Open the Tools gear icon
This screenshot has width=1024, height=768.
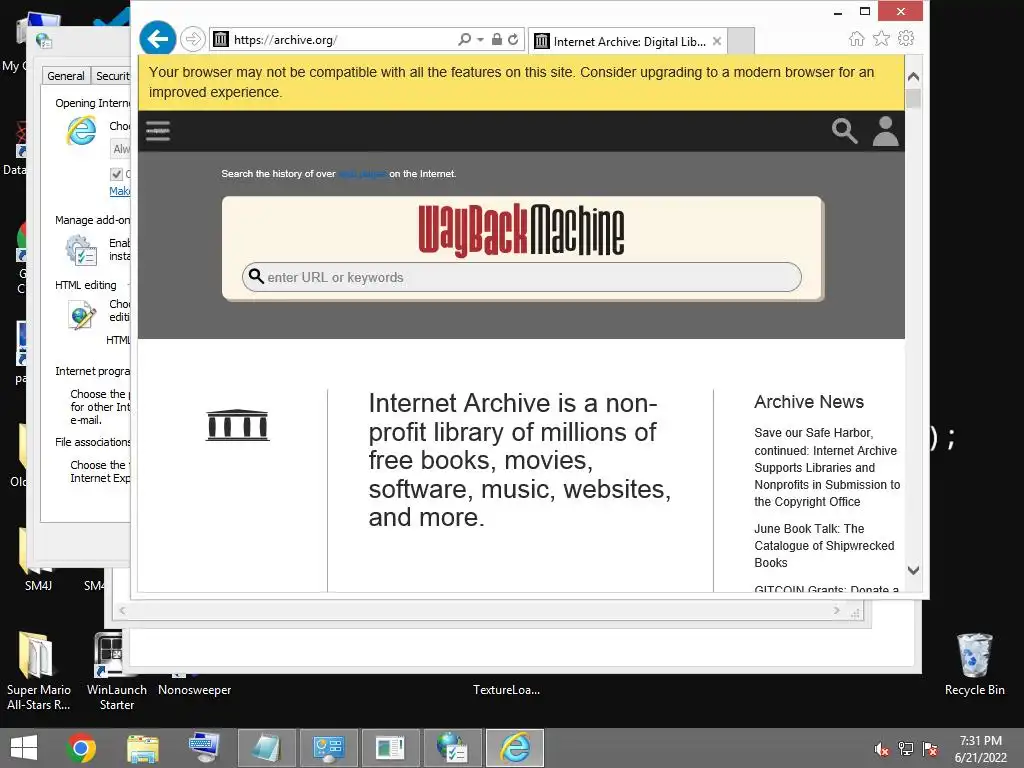tap(906, 39)
